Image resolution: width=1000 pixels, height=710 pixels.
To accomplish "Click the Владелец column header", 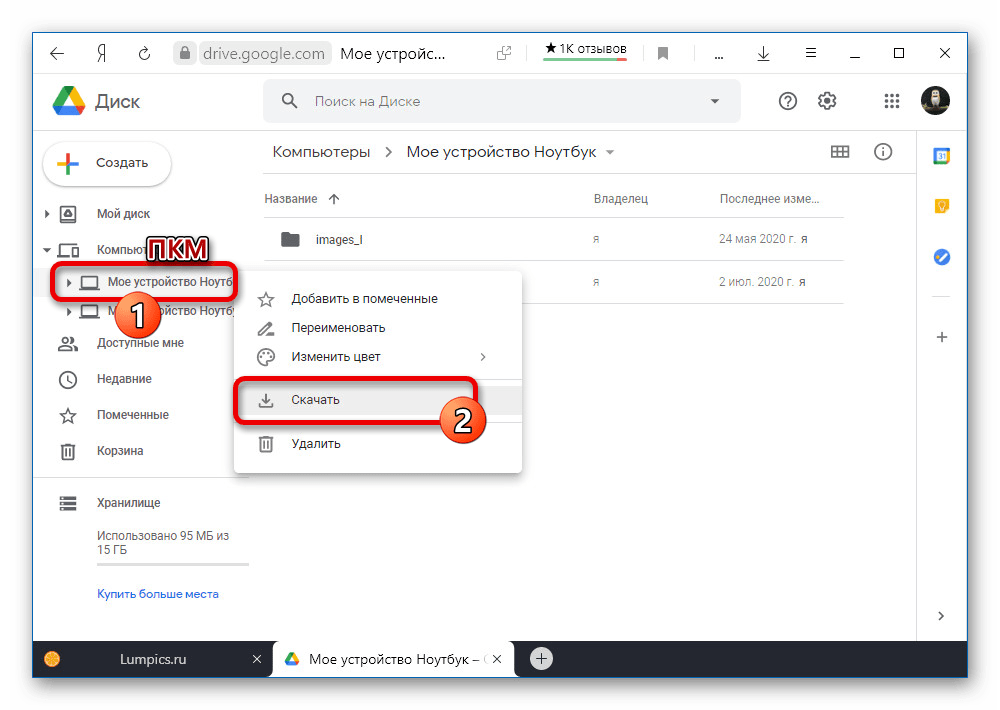I will (x=621, y=199).
